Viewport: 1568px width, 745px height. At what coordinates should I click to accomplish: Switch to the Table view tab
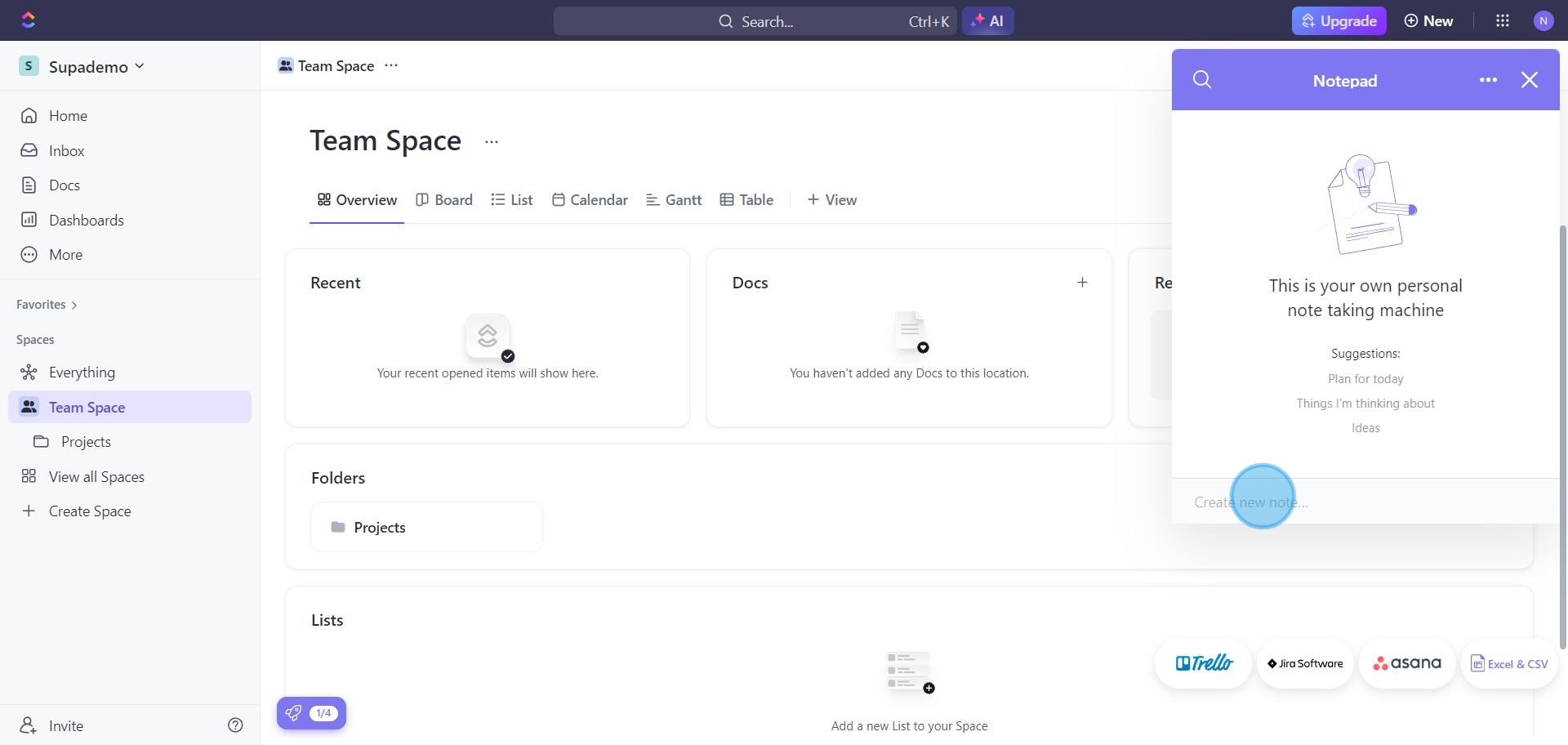[746, 200]
